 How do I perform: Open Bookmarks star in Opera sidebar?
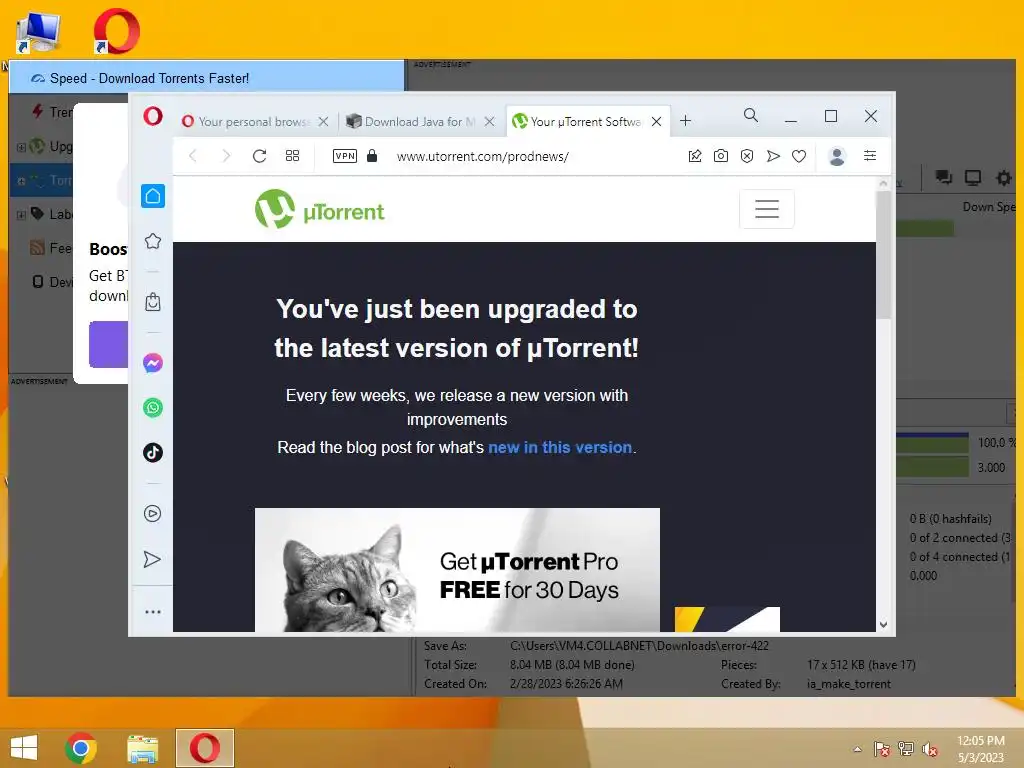tap(153, 241)
